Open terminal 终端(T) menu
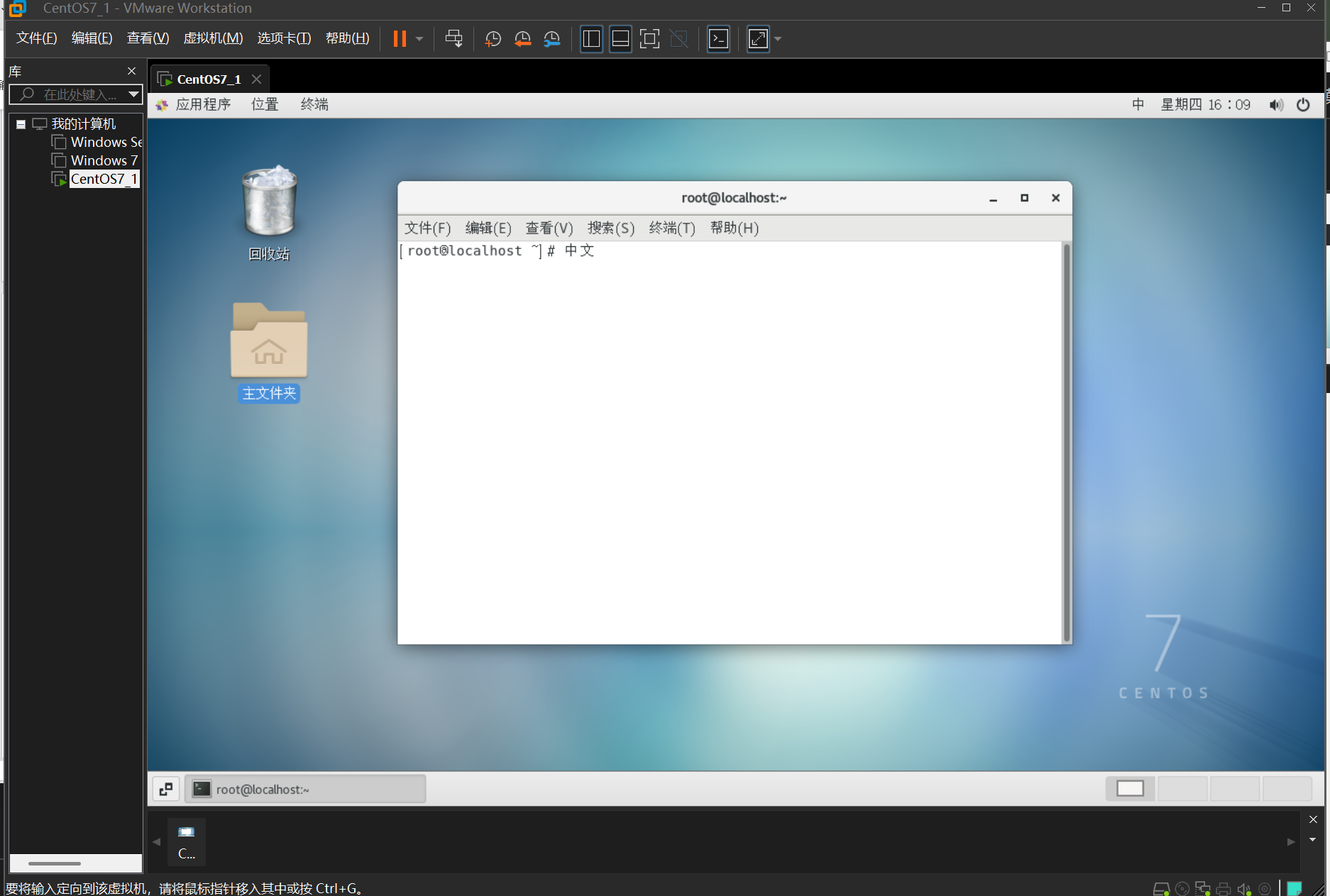 [672, 228]
